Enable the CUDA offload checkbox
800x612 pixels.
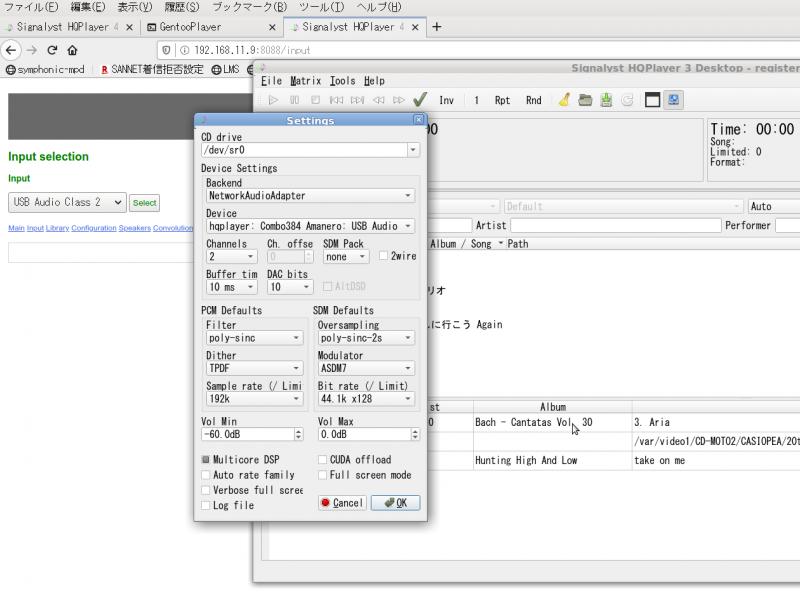click(322, 460)
